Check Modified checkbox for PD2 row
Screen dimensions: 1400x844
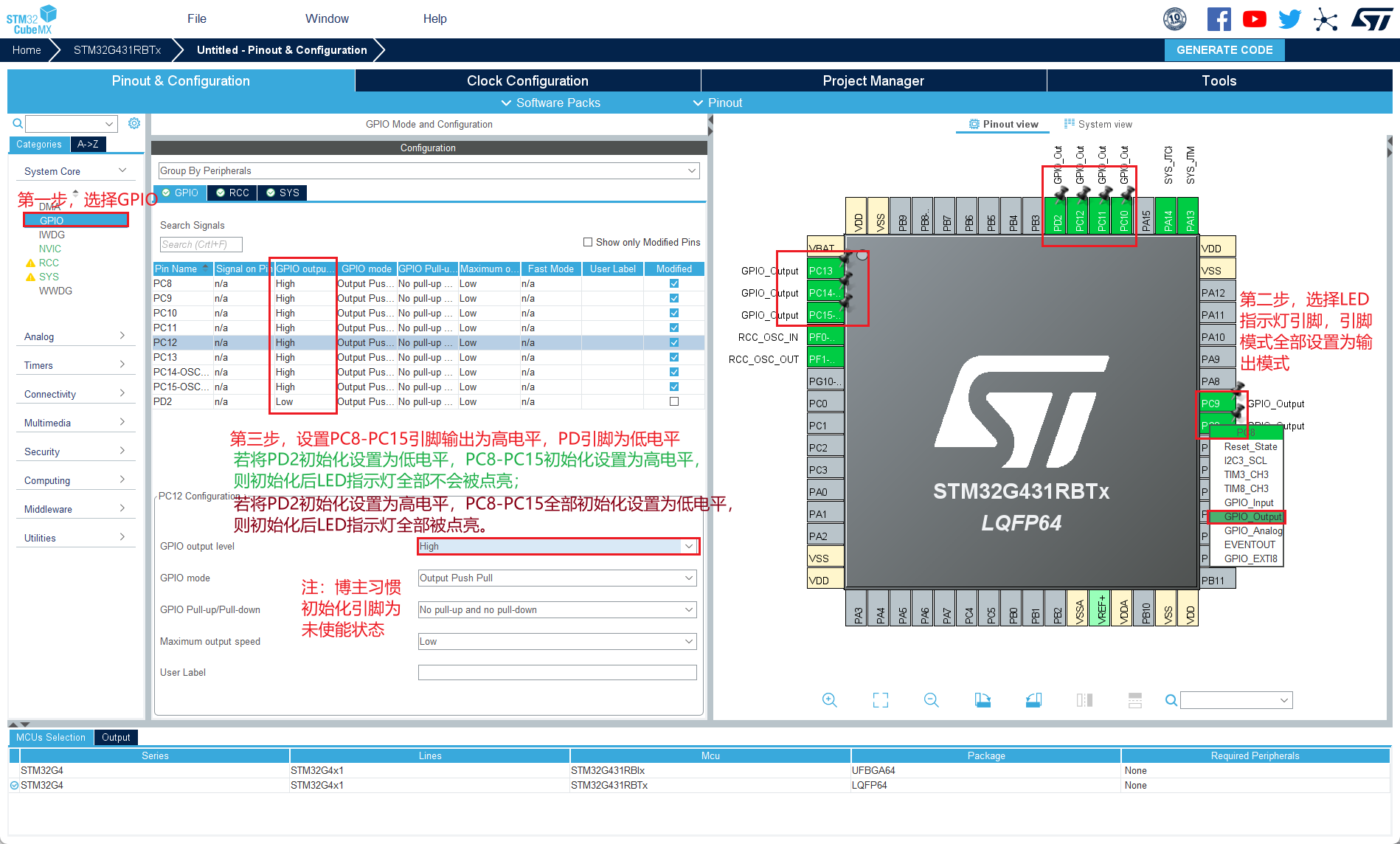tap(674, 401)
